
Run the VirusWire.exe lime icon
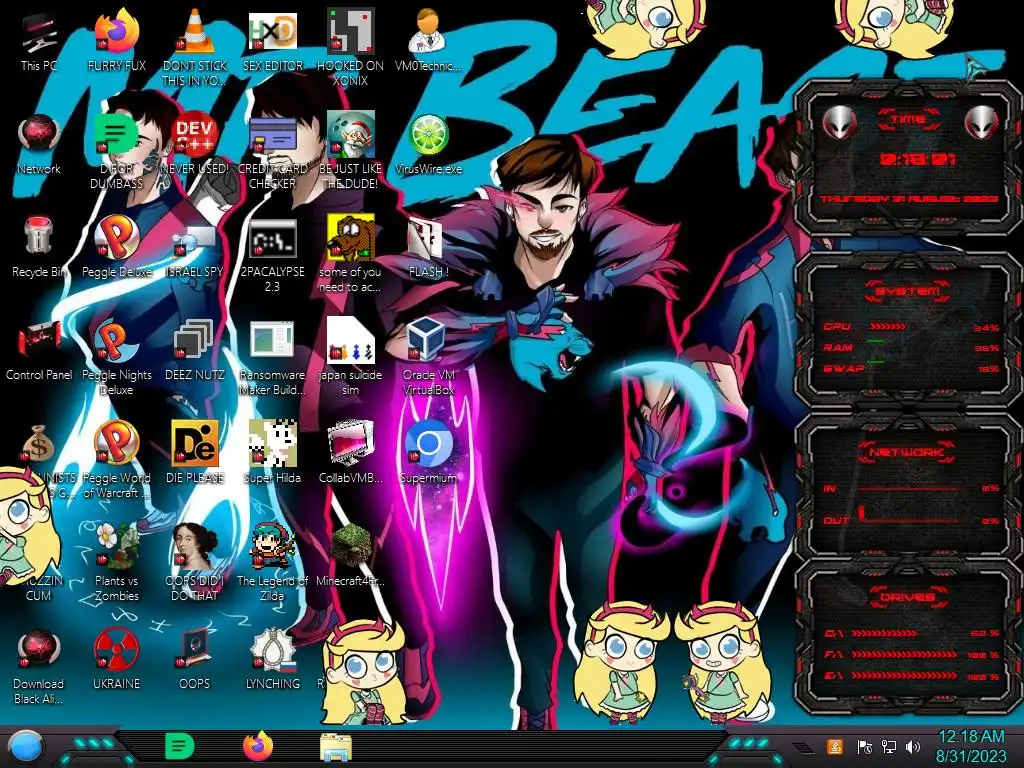428,145
